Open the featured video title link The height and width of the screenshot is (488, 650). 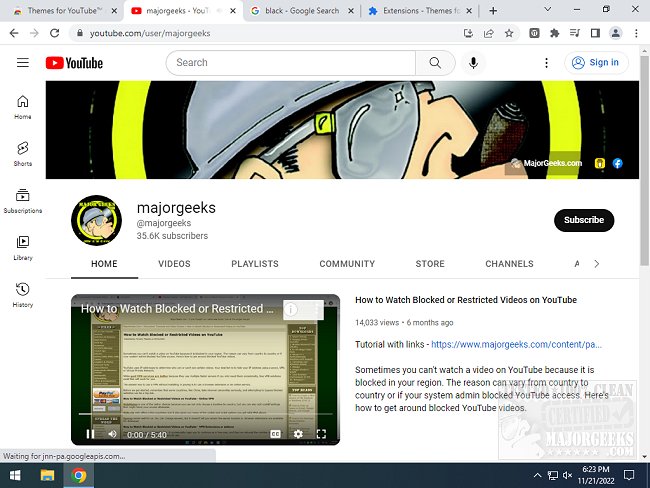[466, 300]
